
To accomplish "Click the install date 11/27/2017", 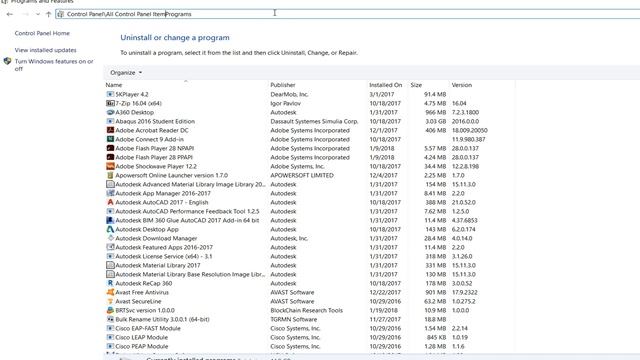I will pos(385,319).
